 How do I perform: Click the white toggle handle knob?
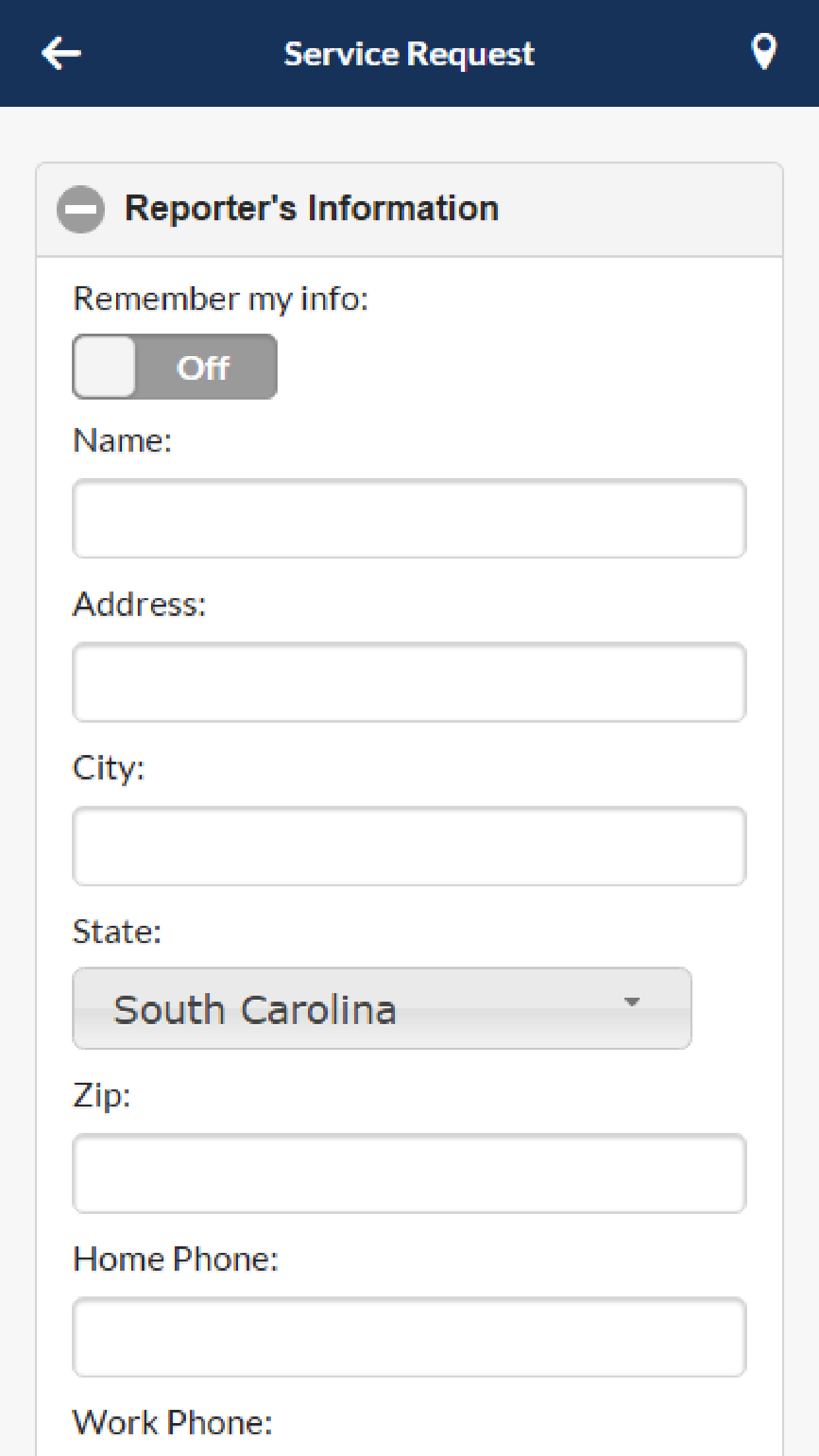click(105, 367)
